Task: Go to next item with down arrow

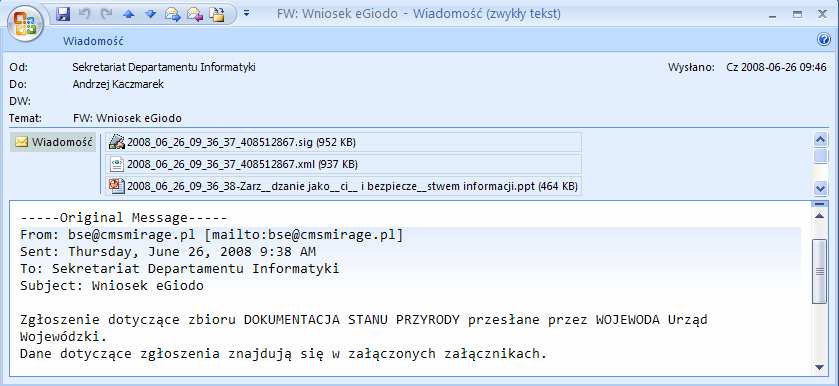Action: 150,15
